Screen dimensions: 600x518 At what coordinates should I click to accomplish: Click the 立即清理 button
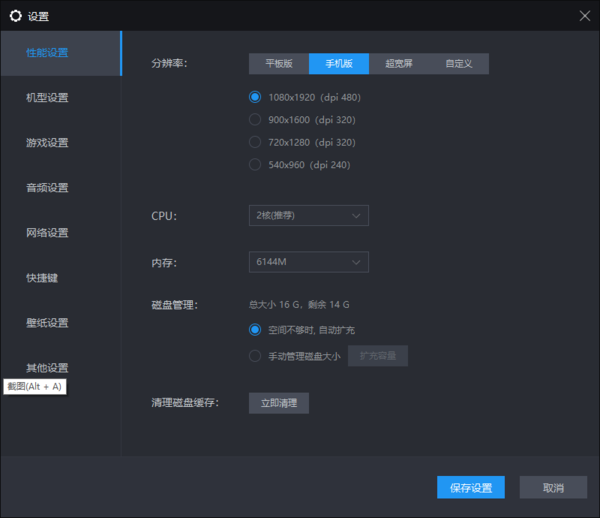pos(279,403)
